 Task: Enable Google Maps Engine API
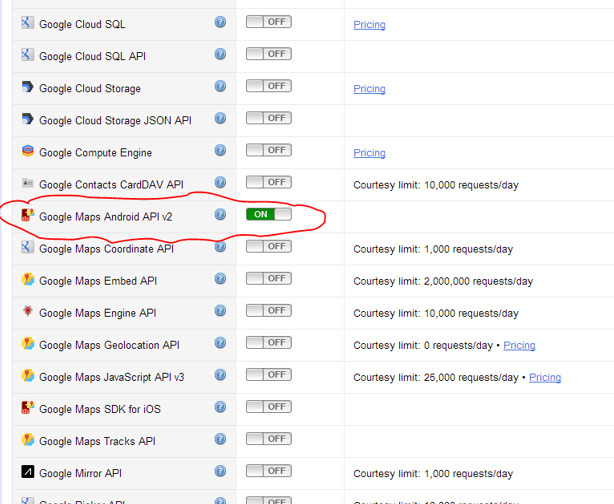tap(269, 311)
